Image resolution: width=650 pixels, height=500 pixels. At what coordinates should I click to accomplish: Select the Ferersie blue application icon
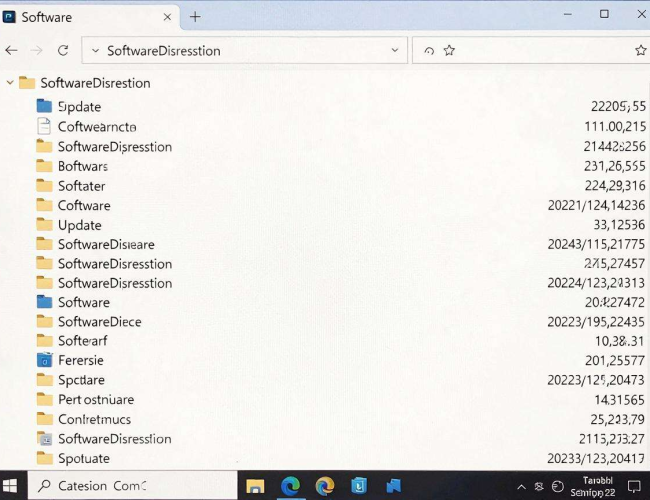pos(45,360)
